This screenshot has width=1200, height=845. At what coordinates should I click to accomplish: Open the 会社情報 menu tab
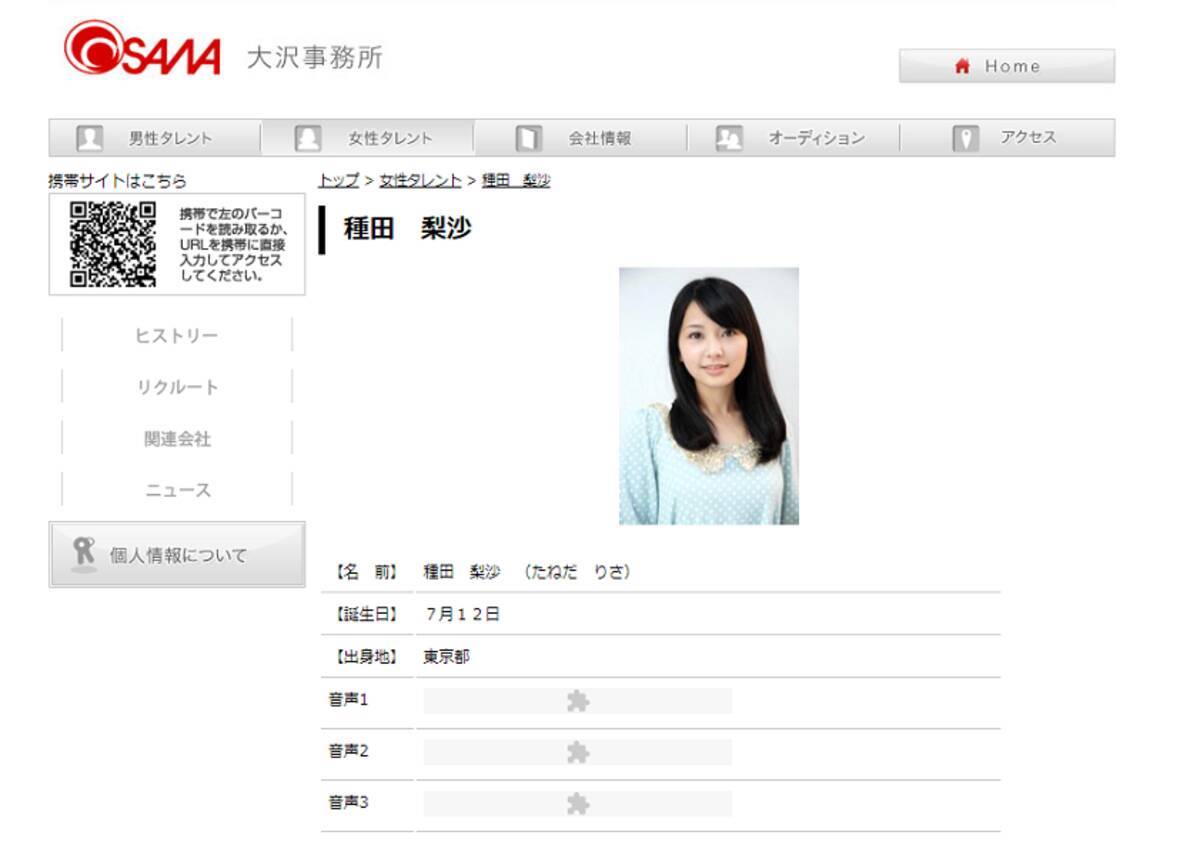click(x=581, y=138)
